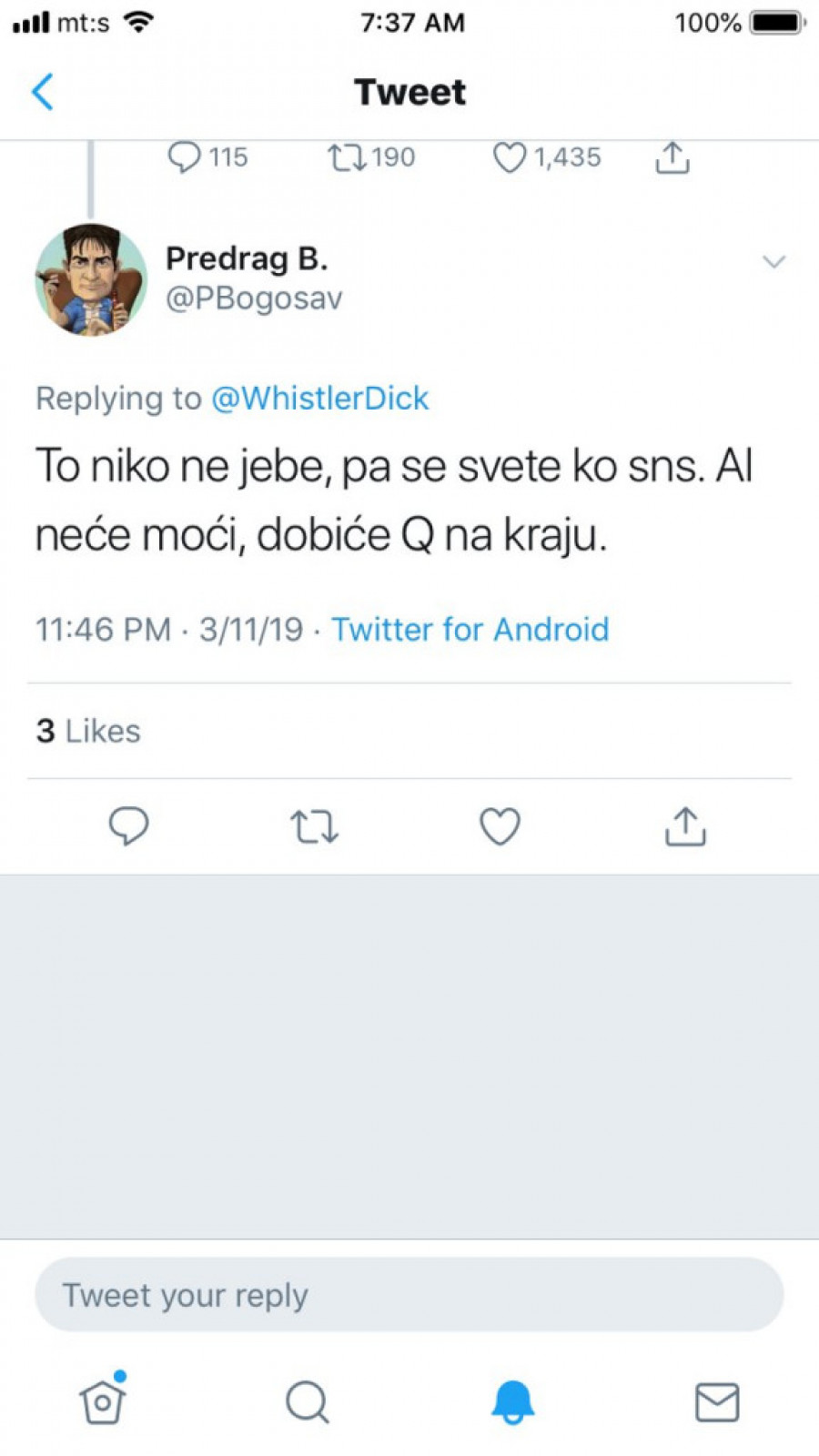Open Predrag B.'s profile picture

point(90,279)
